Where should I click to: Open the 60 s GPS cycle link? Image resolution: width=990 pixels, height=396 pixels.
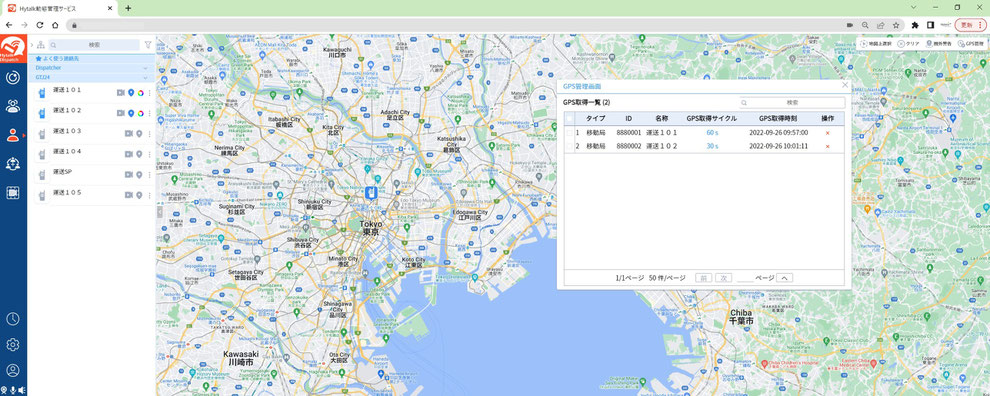713,133
